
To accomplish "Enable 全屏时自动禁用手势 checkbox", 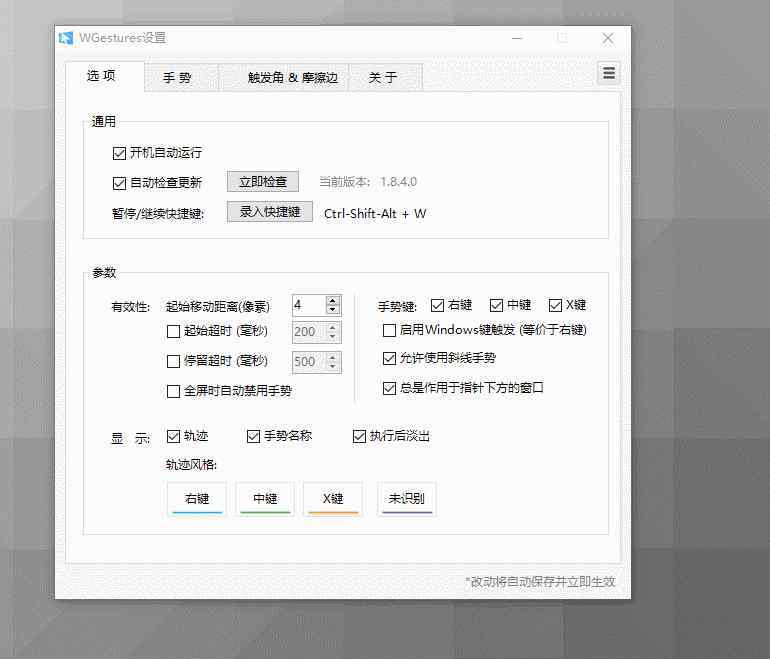I will 173,391.
